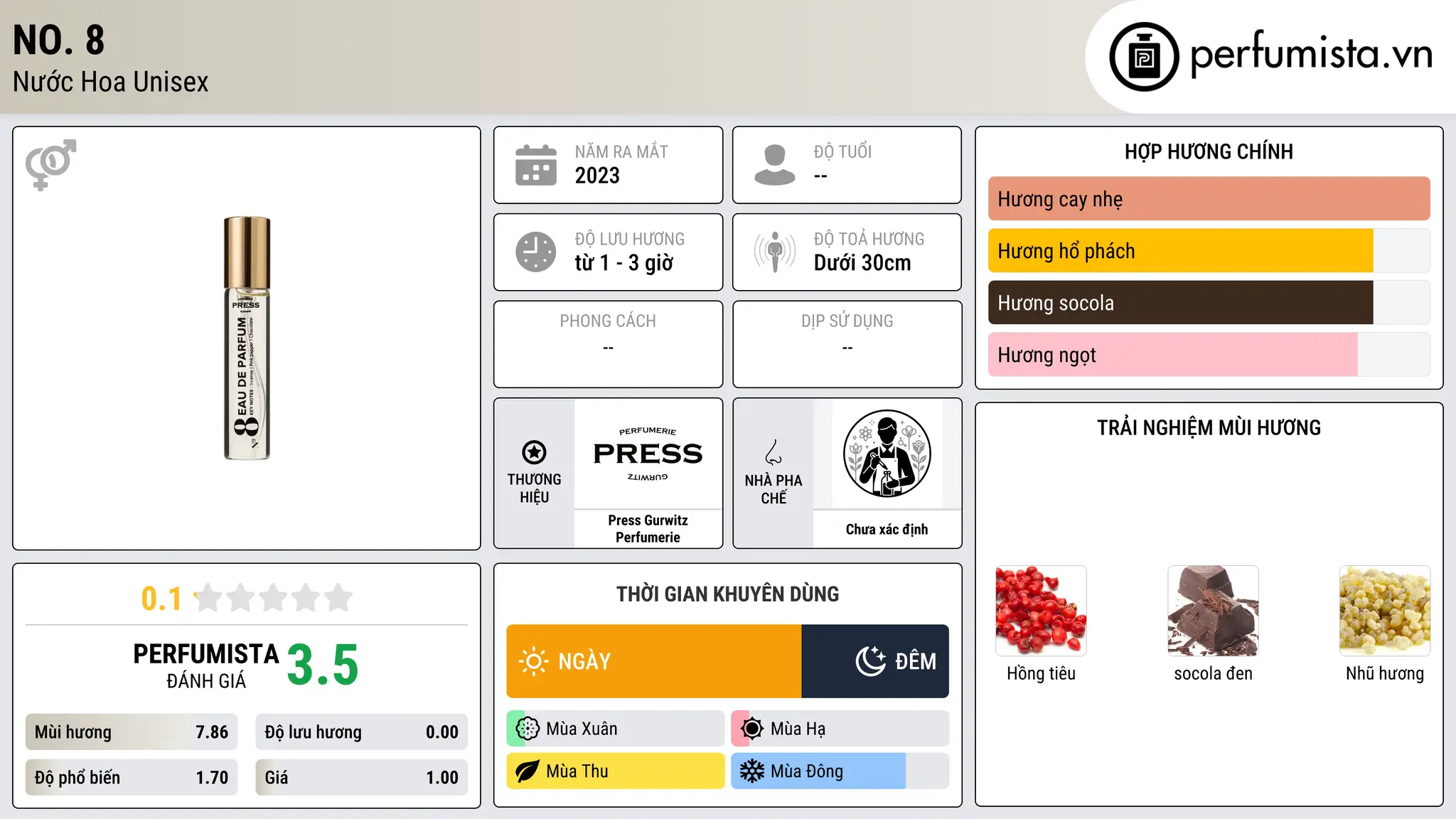This screenshot has height=819, width=1456.
Task: Click the Trải nghiệm mùi hương heading
Action: 1209,427
